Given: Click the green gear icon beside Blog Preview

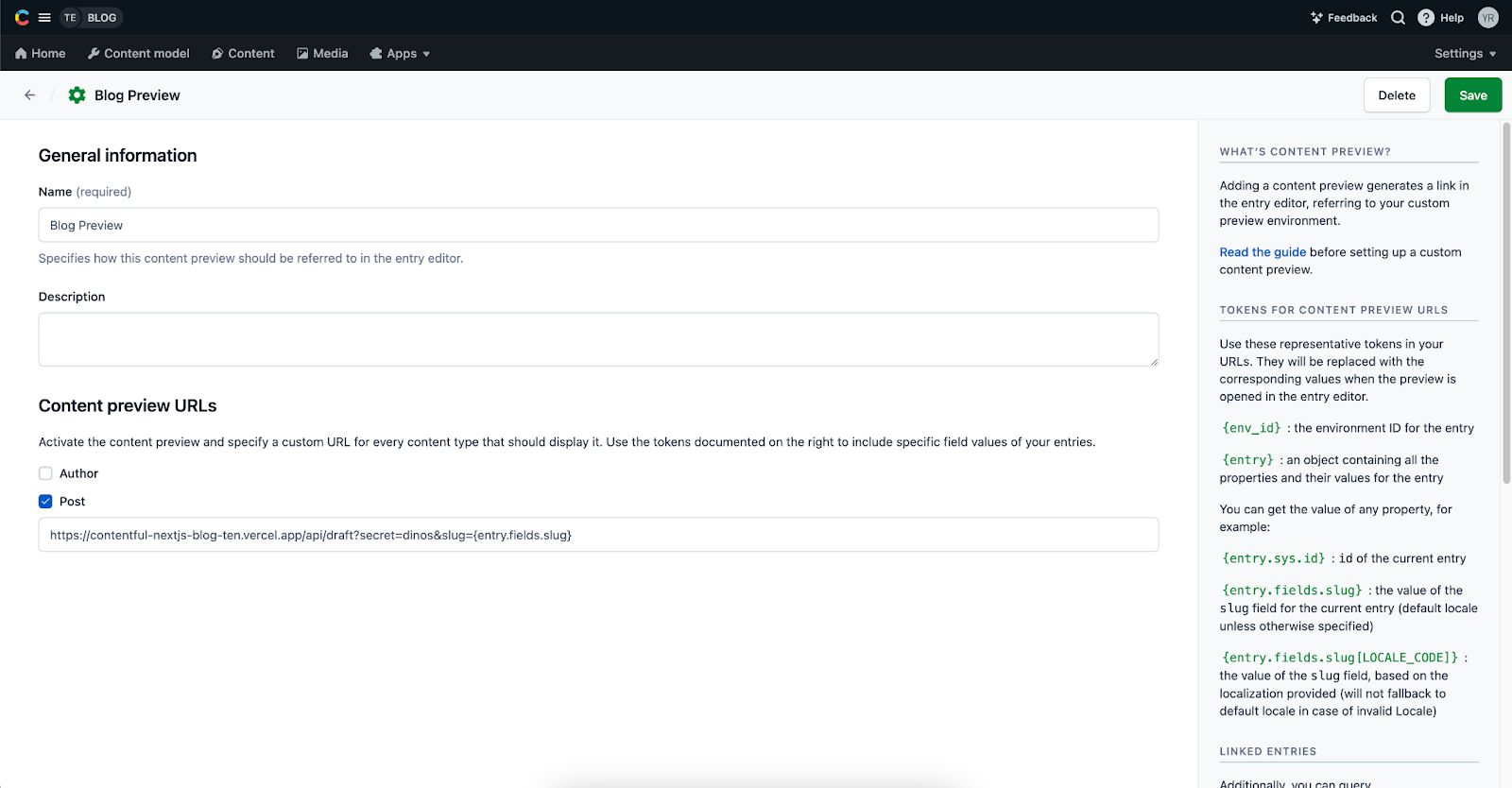Looking at the screenshot, I should [77, 94].
